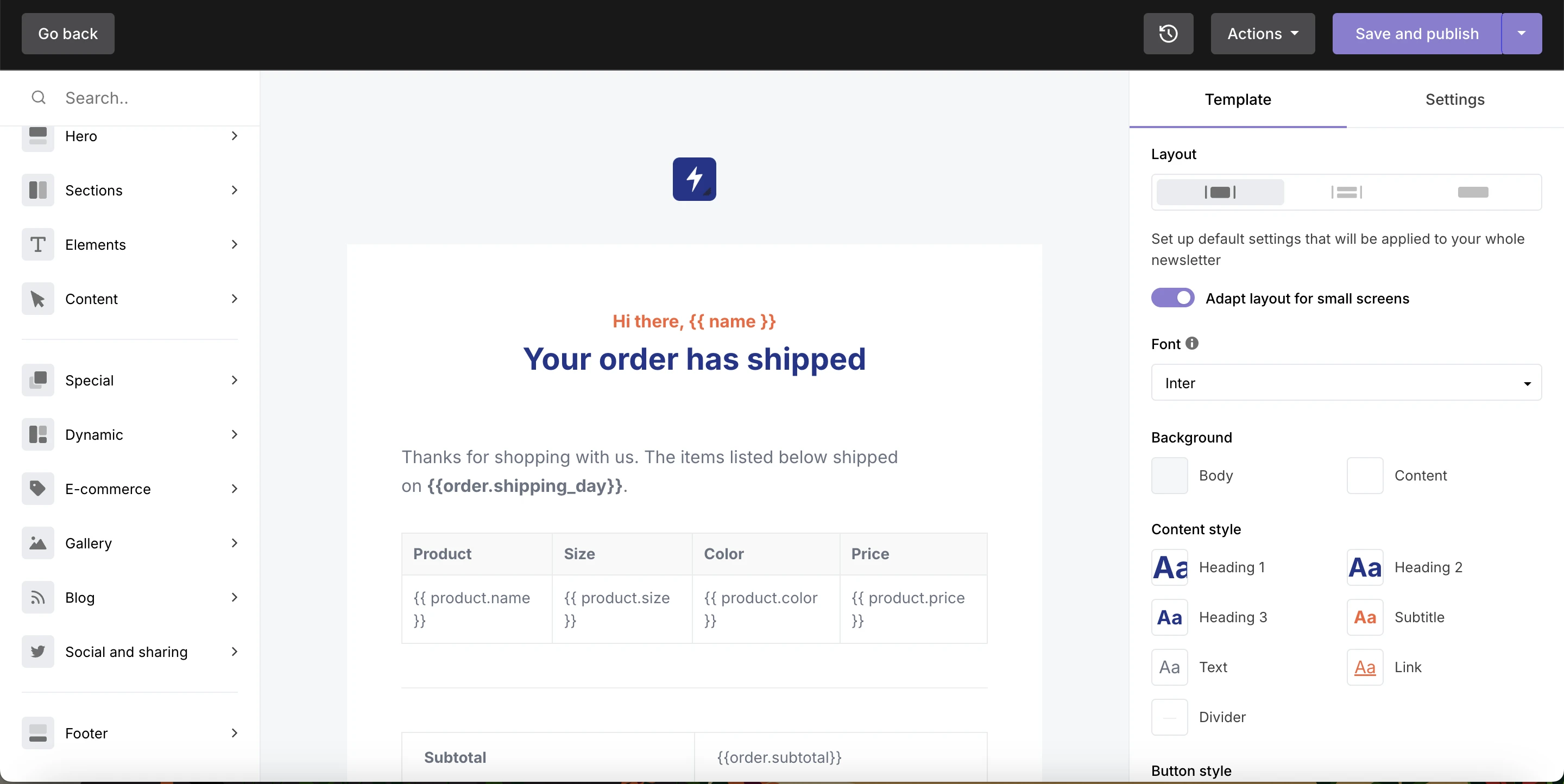Click the lightning bolt logo in email

pos(694,179)
